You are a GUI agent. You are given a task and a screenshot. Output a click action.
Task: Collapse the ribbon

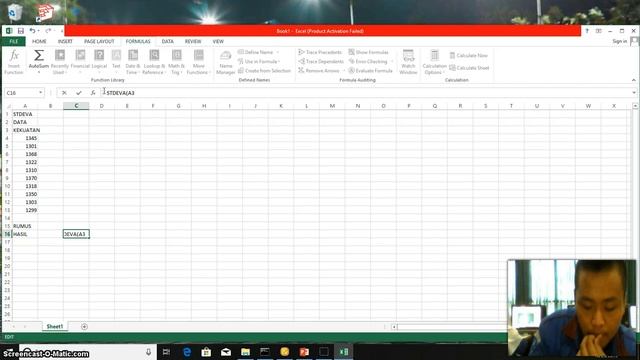(x=633, y=80)
